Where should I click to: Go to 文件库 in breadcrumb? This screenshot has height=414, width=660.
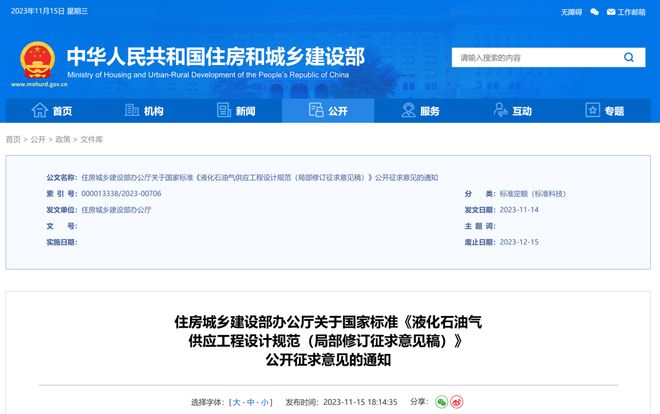point(91,139)
